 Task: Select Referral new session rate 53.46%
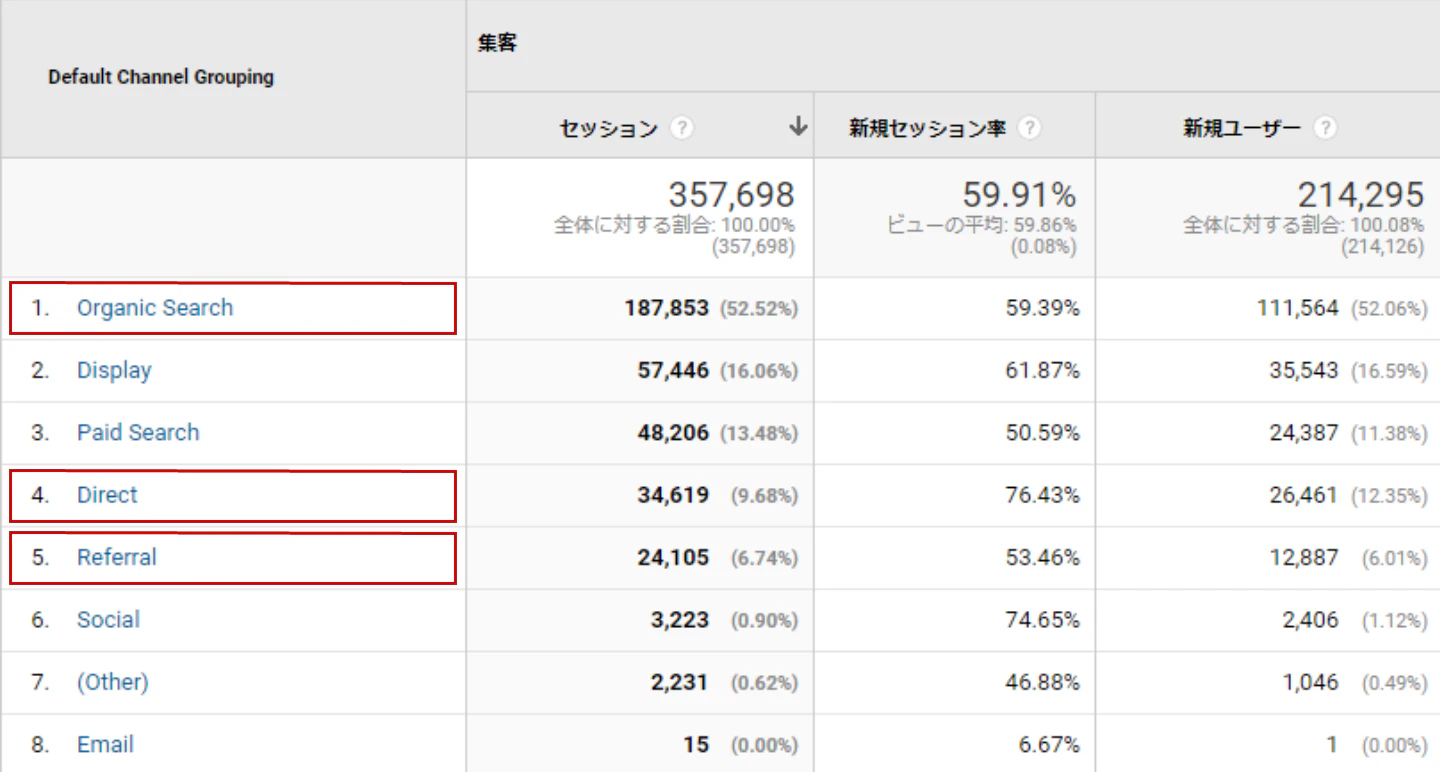pos(1043,557)
